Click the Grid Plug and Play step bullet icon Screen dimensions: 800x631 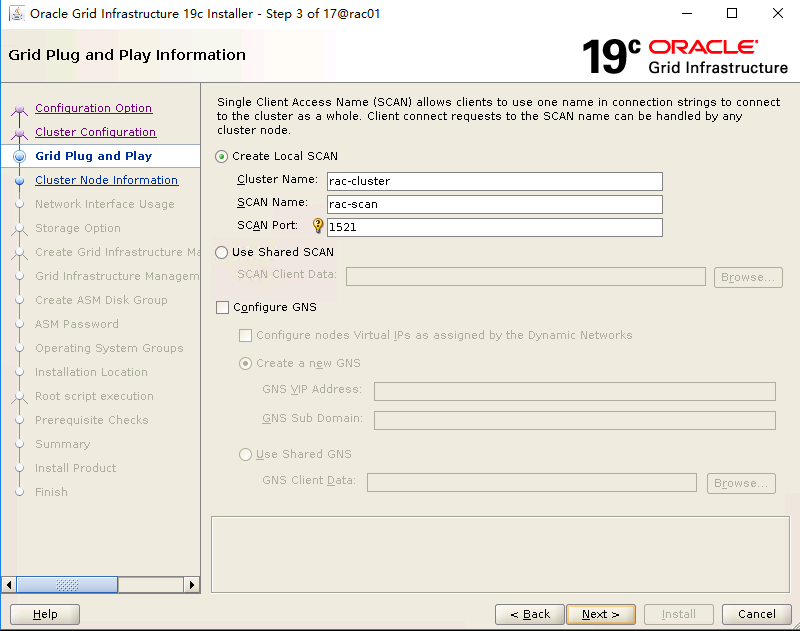pyautogui.click(x=19, y=156)
